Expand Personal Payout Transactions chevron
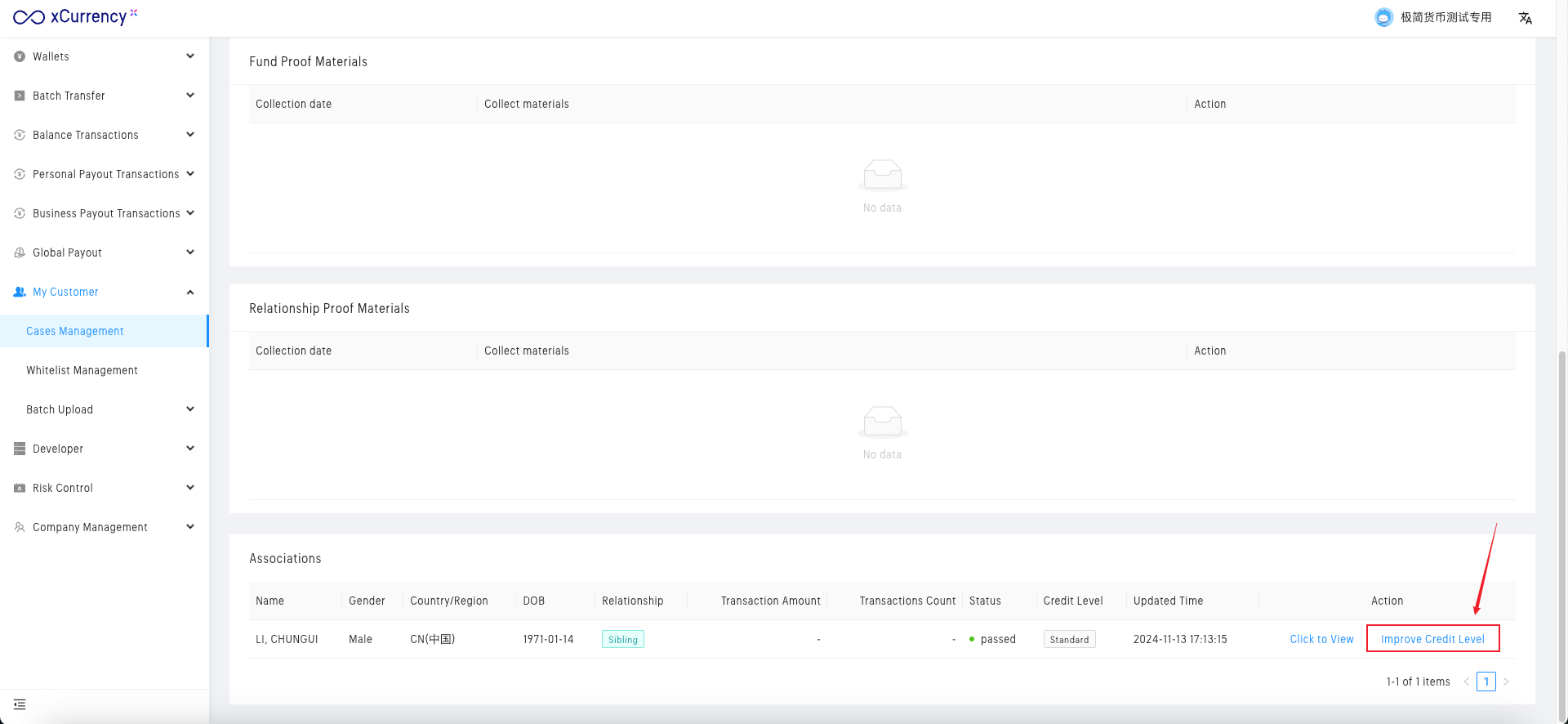The width and height of the screenshot is (1568, 724). (x=190, y=174)
